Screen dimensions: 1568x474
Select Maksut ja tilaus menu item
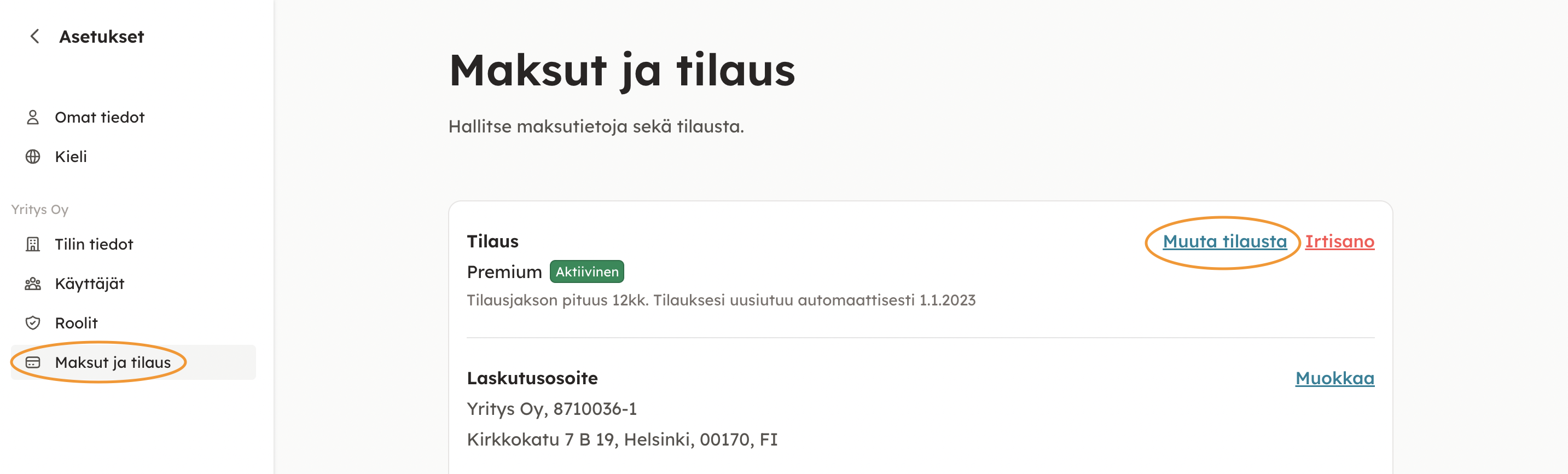(x=113, y=362)
